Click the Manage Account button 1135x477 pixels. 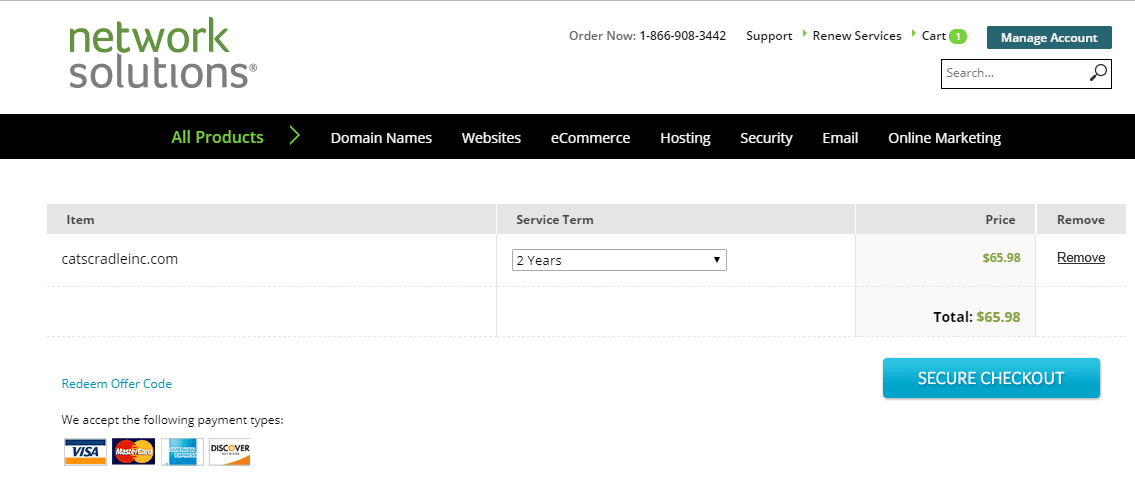[x=1049, y=38]
